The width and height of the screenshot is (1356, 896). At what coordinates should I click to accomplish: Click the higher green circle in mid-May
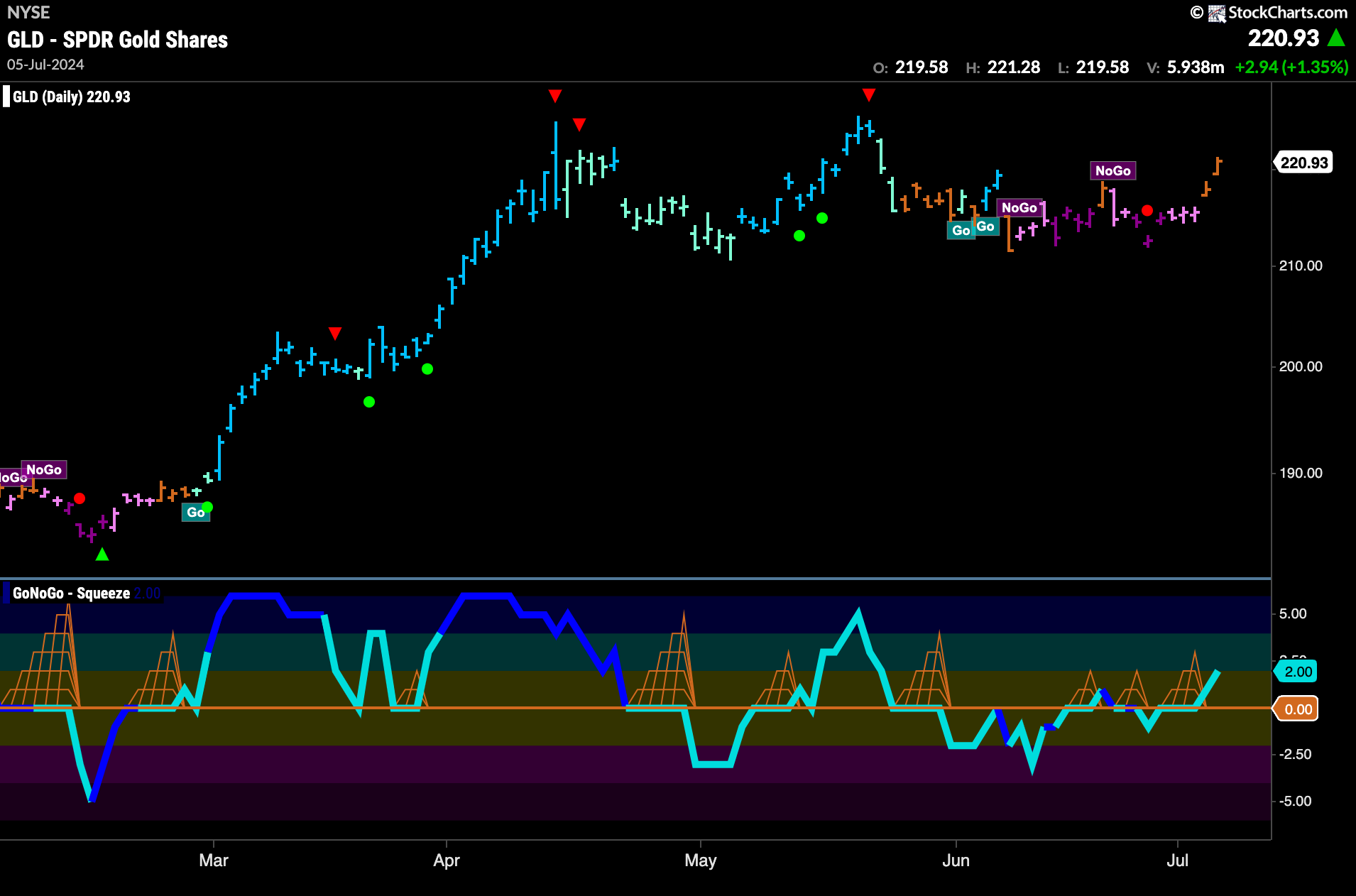point(822,218)
